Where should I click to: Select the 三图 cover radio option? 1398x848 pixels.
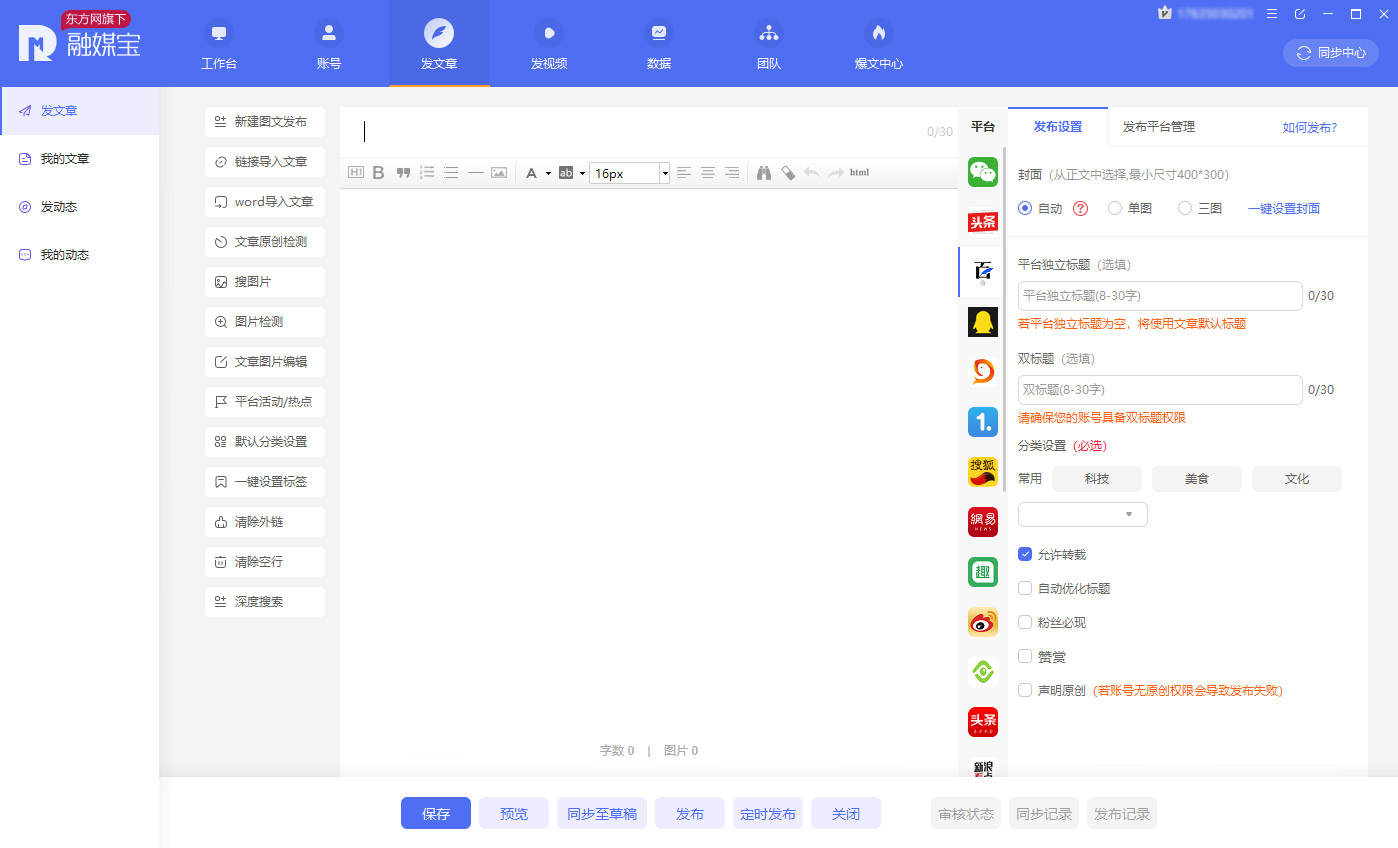1185,209
